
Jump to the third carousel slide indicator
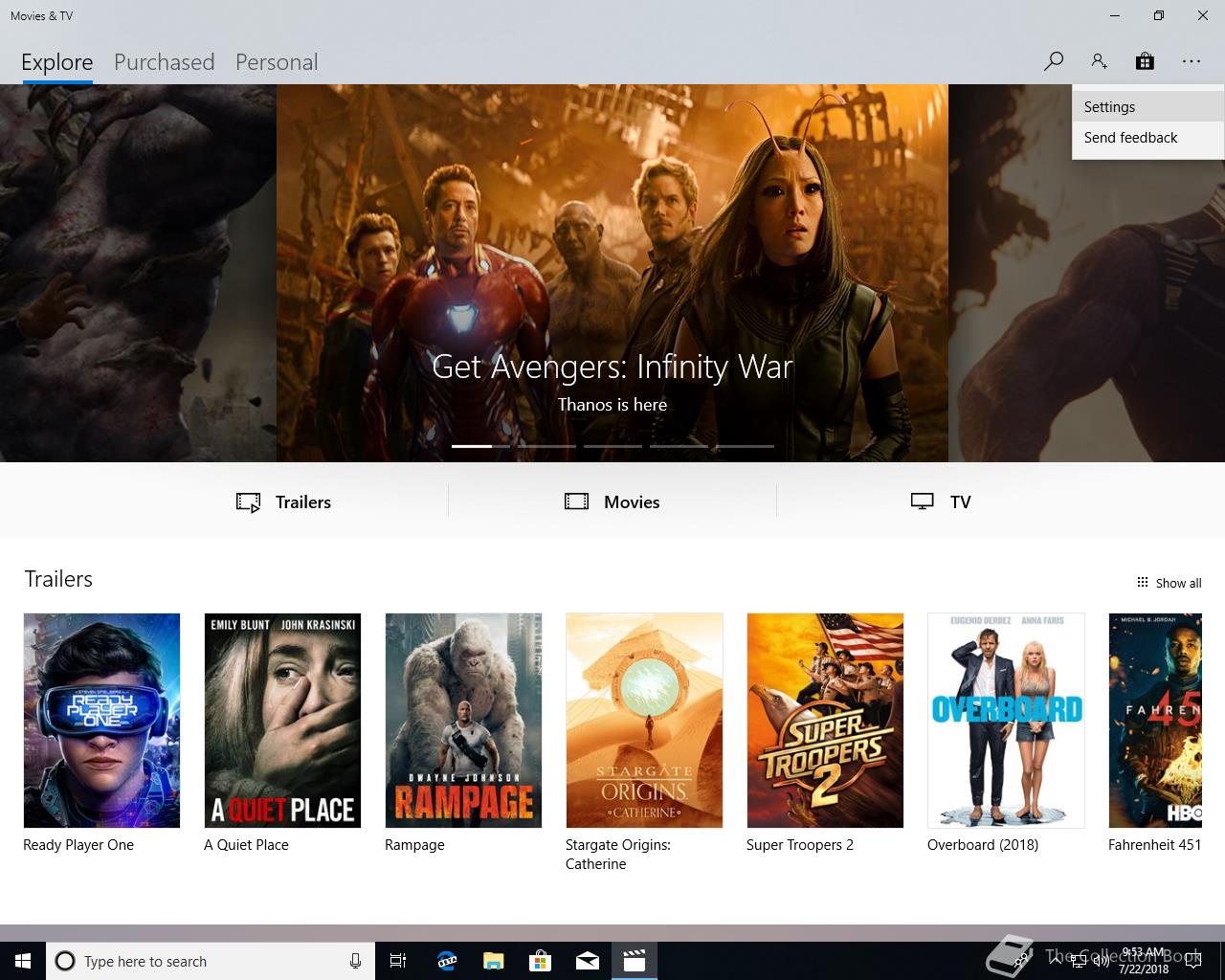[612, 446]
